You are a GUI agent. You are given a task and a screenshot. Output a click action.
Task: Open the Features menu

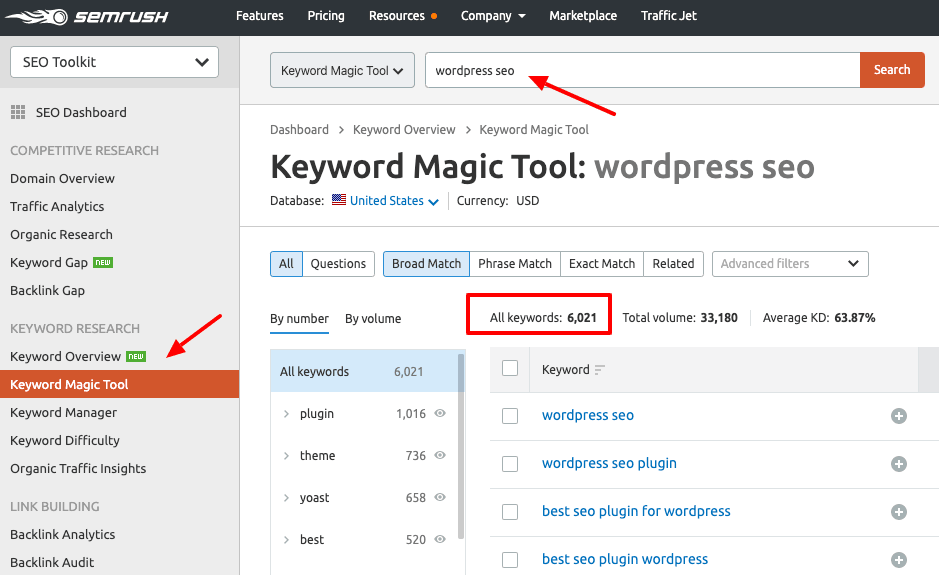[259, 16]
